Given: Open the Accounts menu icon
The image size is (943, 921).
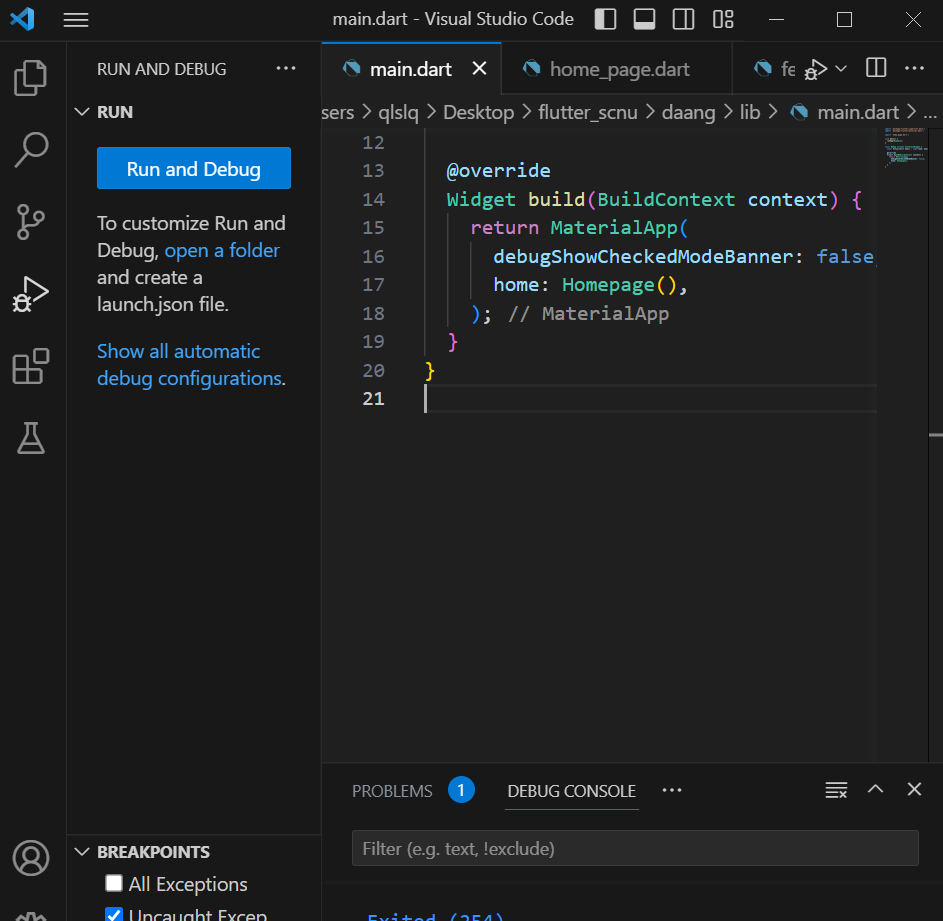Looking at the screenshot, I should click(31, 858).
